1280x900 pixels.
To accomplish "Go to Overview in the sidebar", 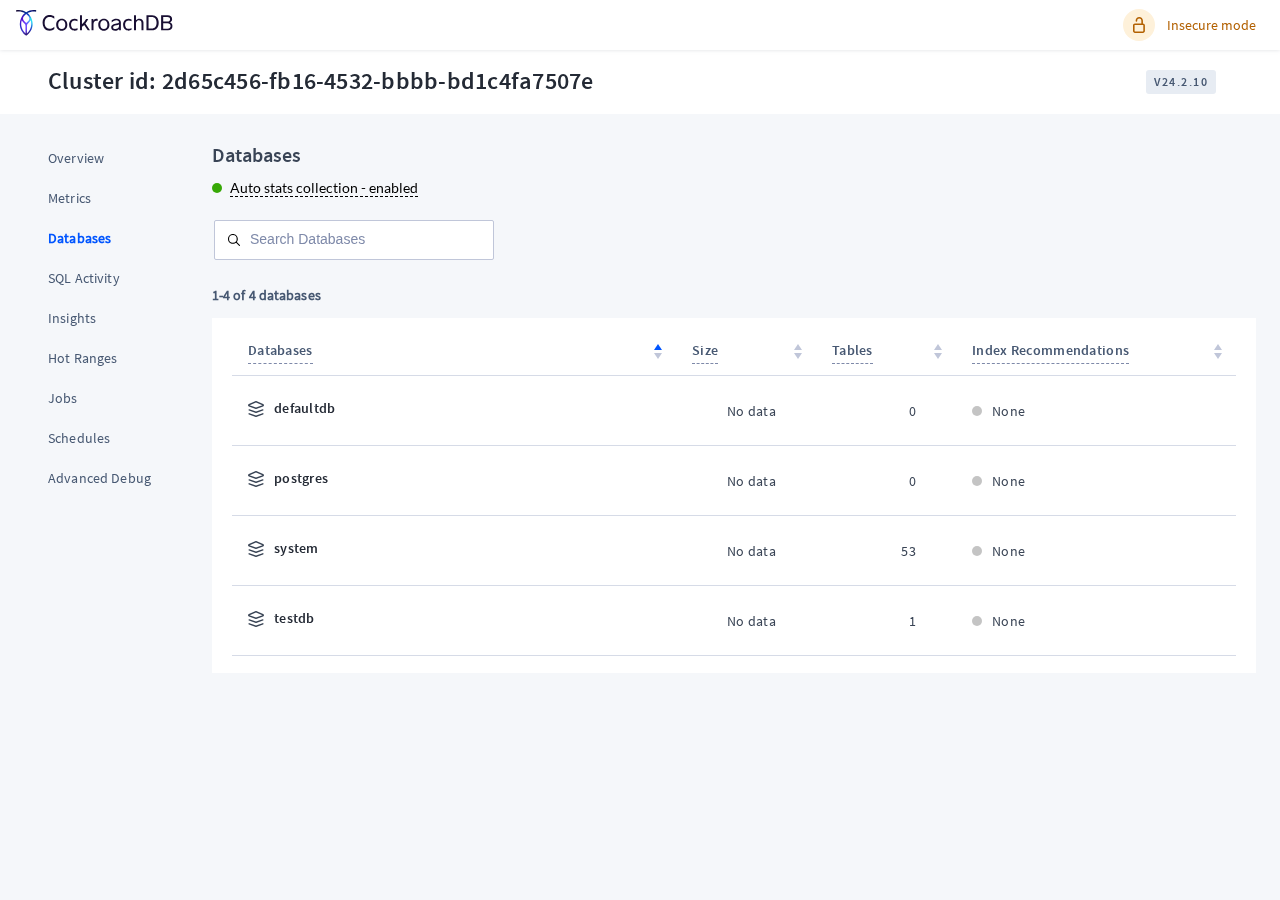I will pos(76,158).
